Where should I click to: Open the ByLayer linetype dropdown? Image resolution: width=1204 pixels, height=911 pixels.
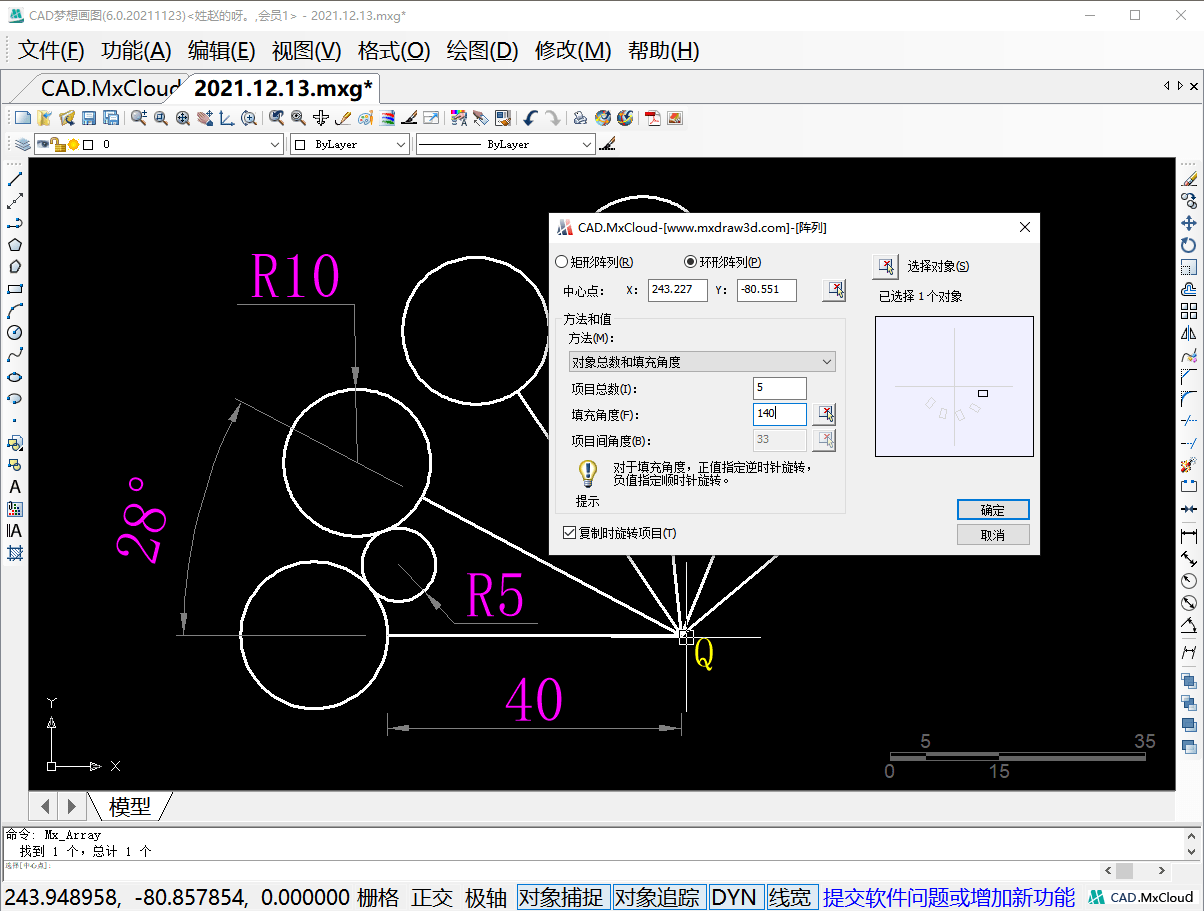587,145
